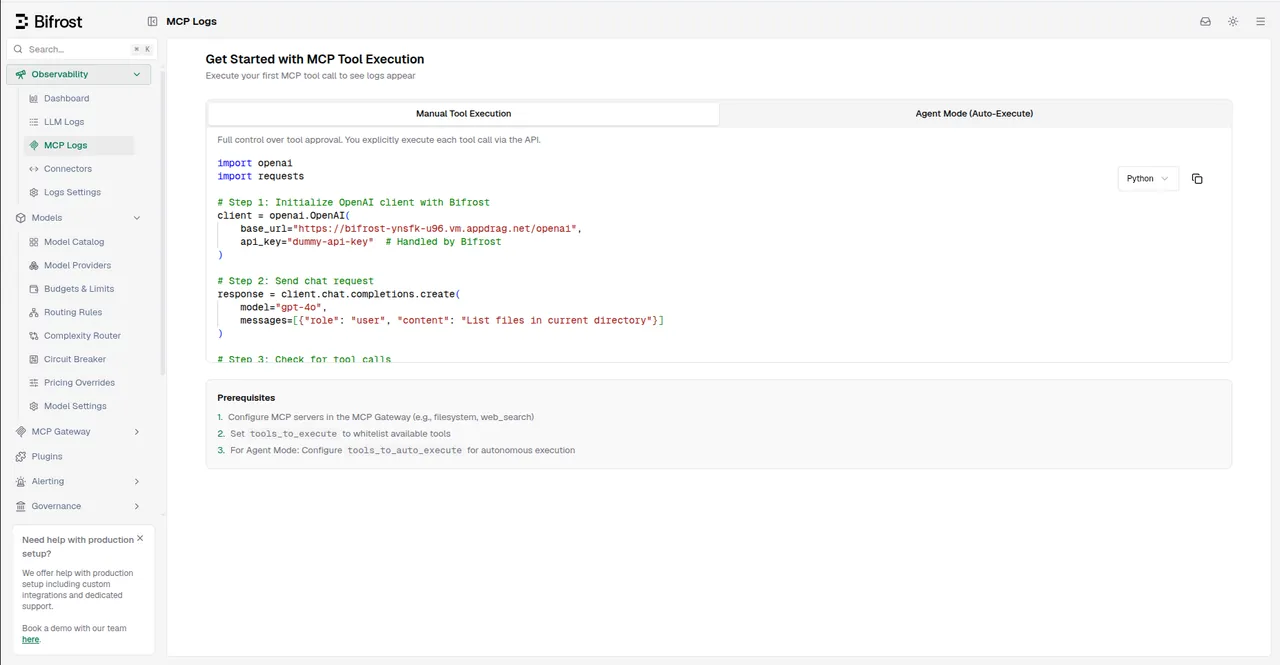The height and width of the screenshot is (665, 1280).
Task: Switch theme with the sun icon
Action: (x=1233, y=21)
